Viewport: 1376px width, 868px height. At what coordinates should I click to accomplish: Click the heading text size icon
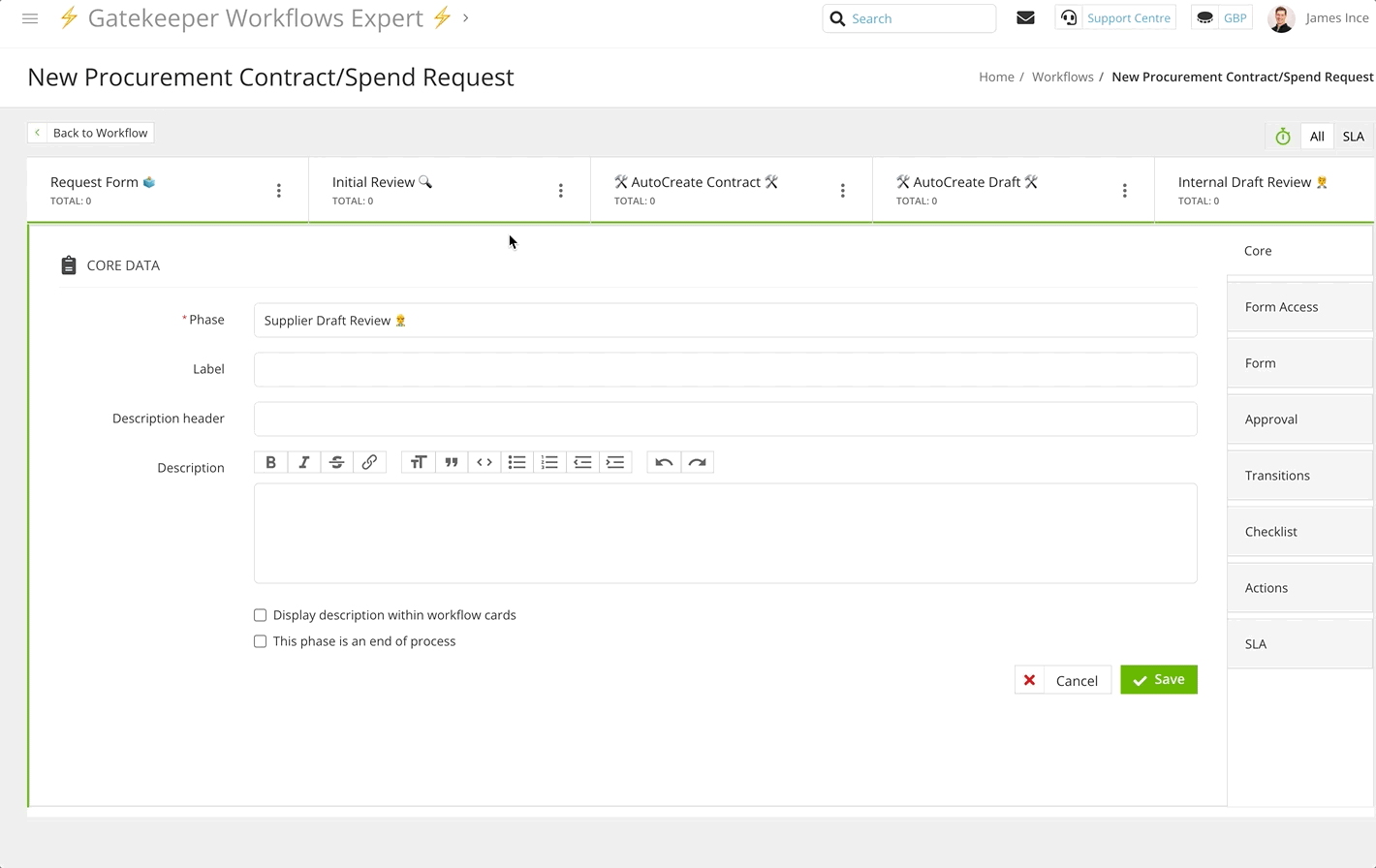(418, 462)
